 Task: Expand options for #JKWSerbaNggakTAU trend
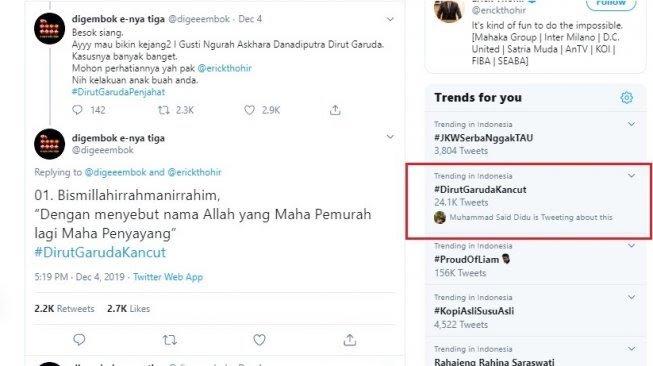point(631,124)
